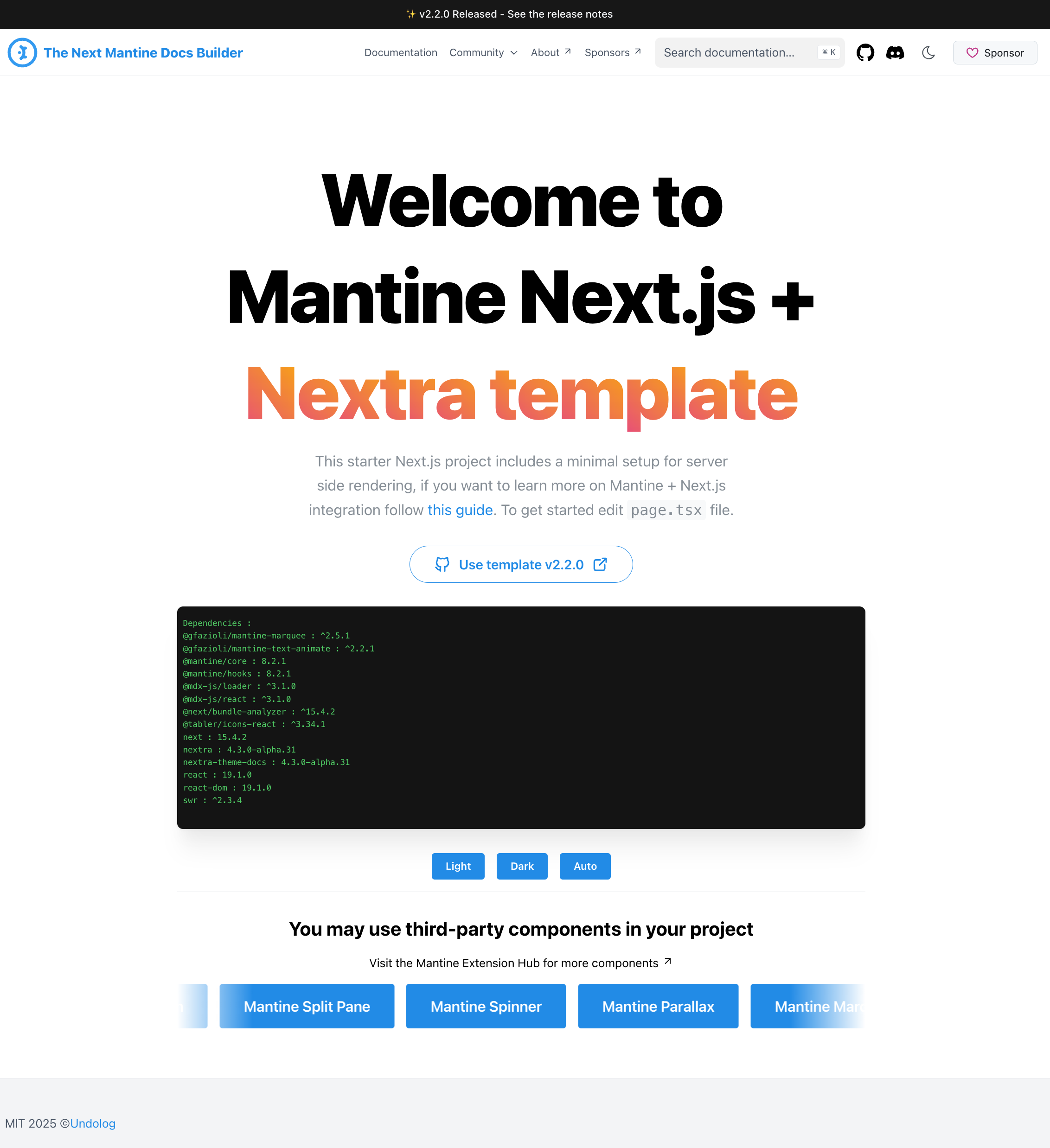Screen dimensions: 1050x1148
Task: Open the Mantine Split Pane card
Action: point(307,1006)
